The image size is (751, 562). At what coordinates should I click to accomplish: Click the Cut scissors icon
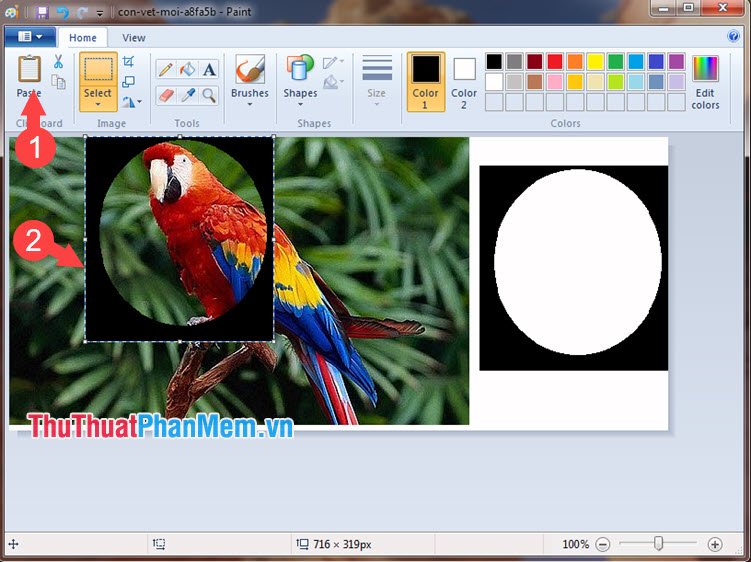[58, 61]
